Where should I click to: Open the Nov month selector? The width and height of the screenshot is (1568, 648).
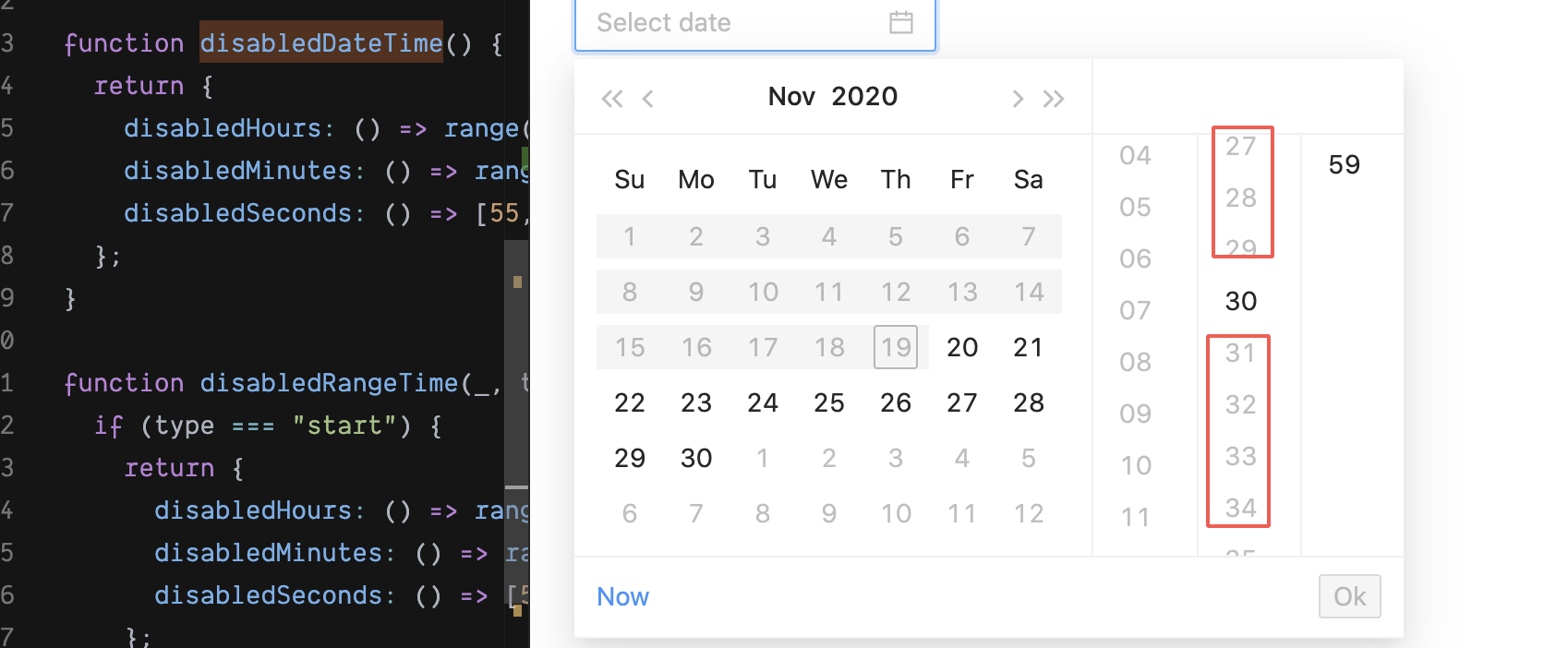791,97
